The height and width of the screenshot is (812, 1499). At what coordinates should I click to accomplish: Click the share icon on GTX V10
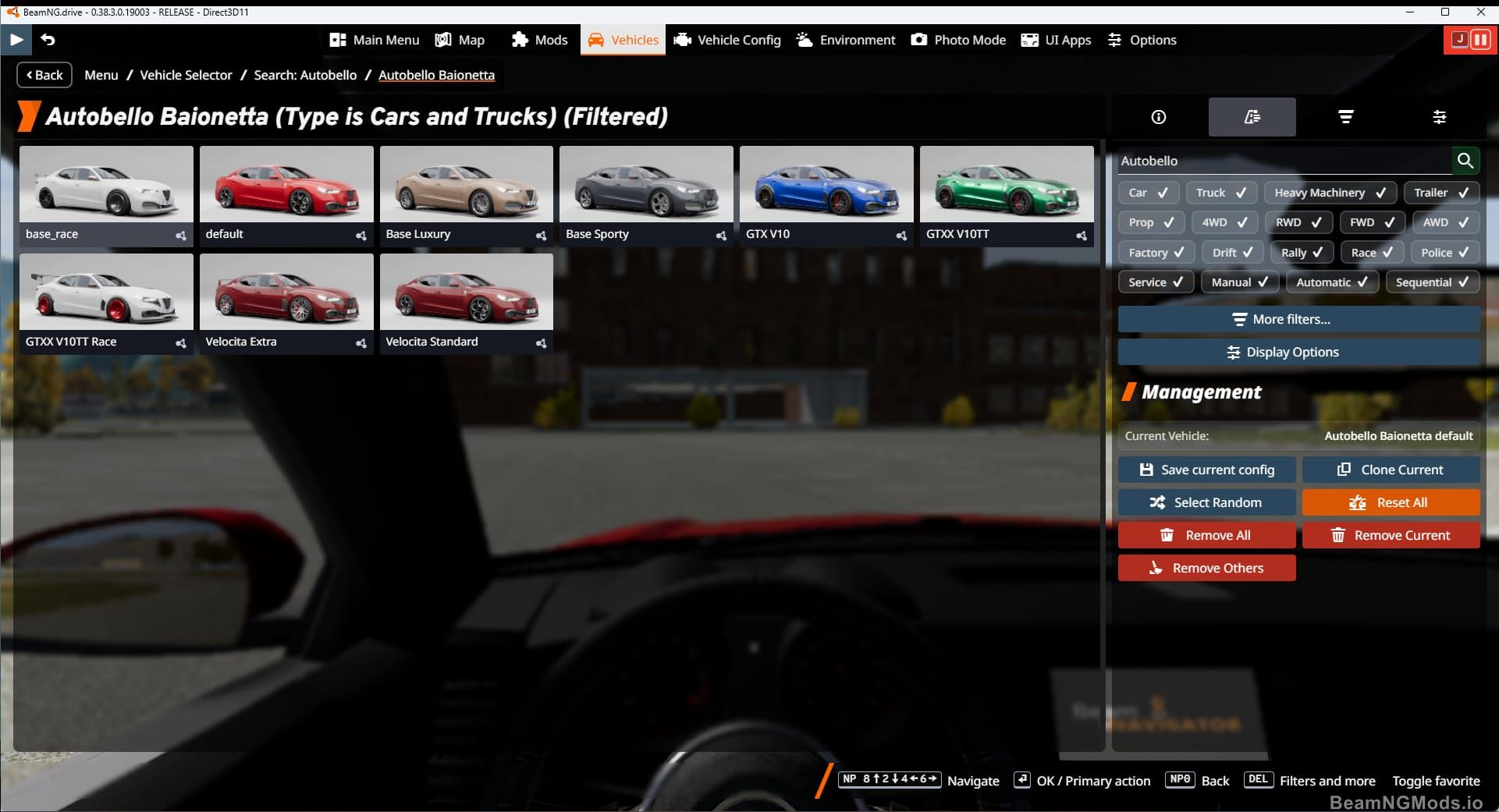click(901, 236)
